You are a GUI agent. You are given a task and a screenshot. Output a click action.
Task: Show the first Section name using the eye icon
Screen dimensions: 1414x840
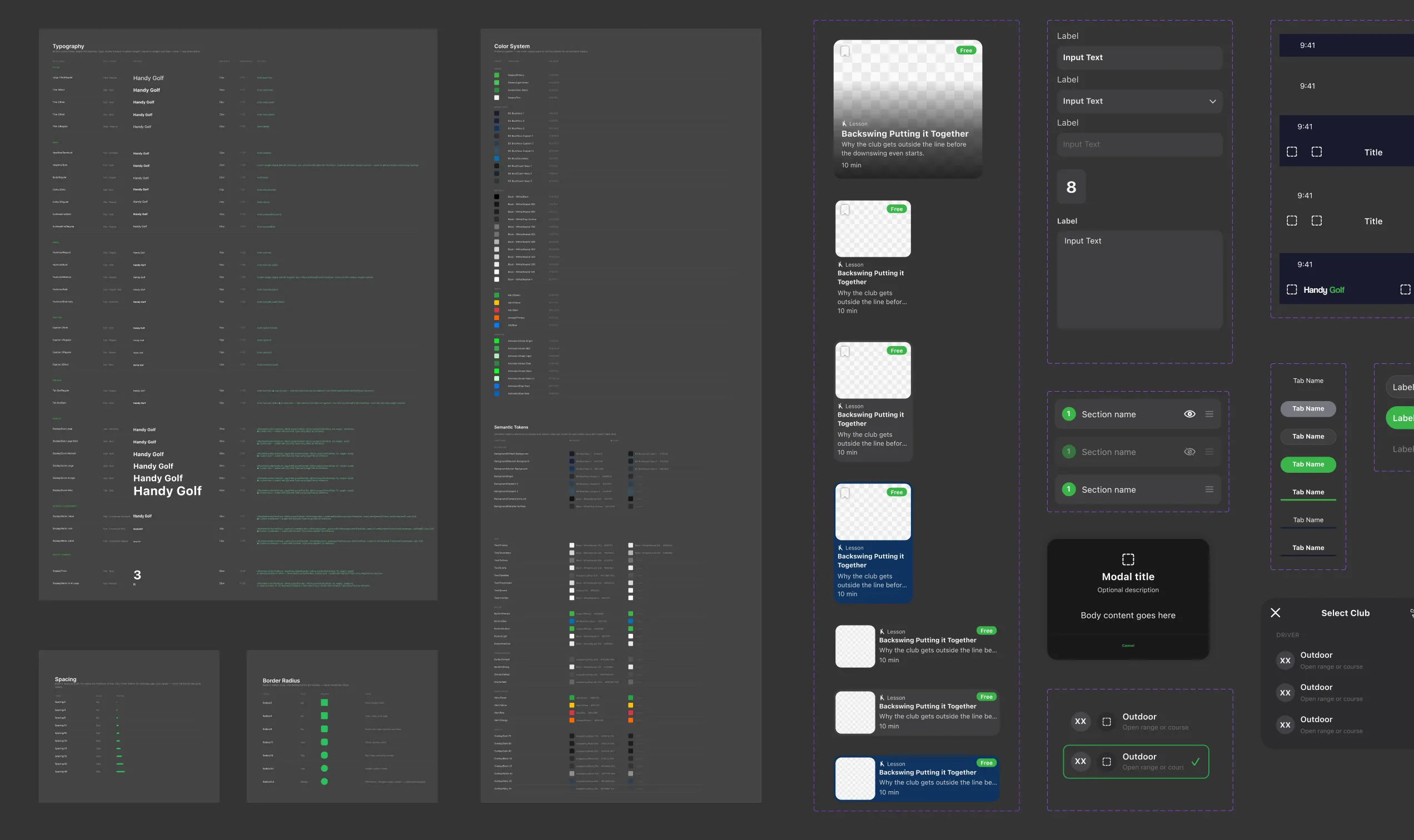[x=1189, y=414]
